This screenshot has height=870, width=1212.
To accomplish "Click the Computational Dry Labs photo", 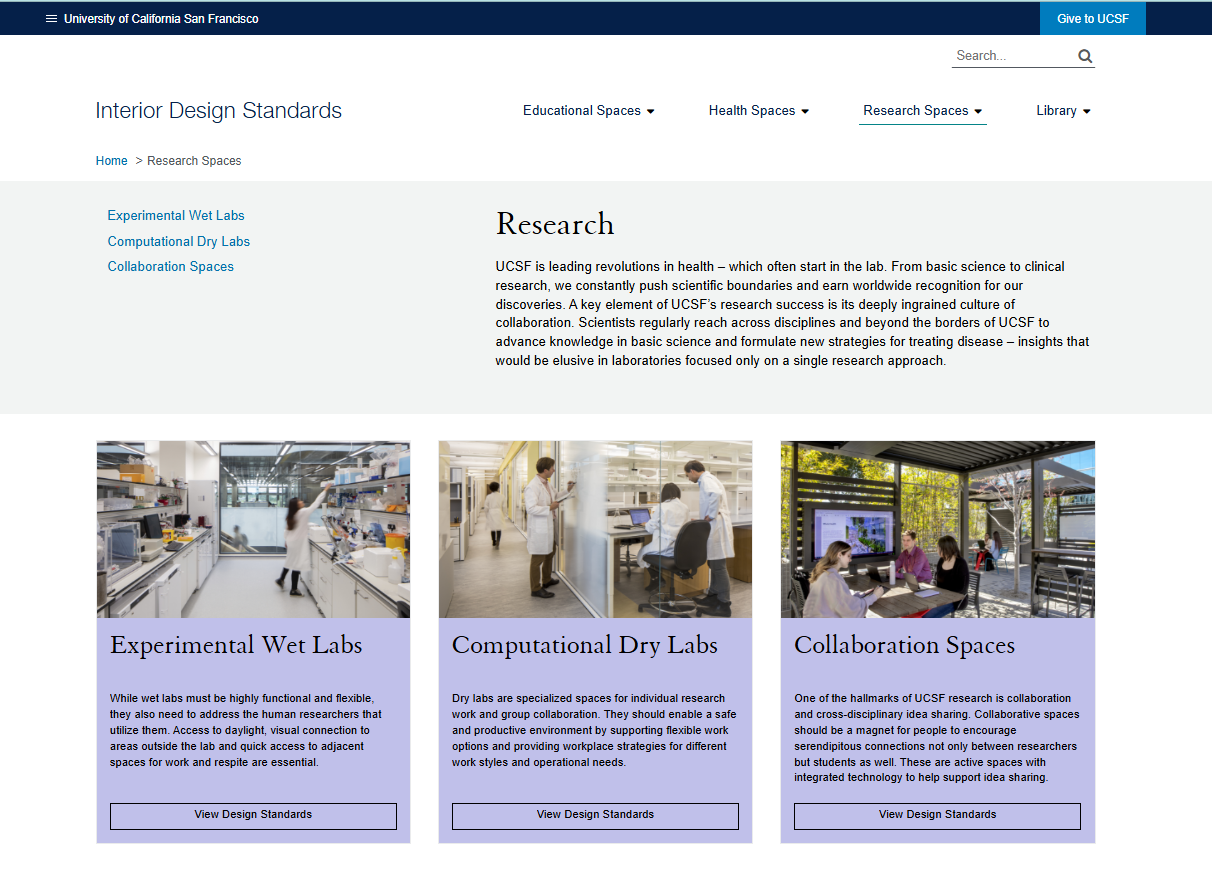I will tap(595, 529).
